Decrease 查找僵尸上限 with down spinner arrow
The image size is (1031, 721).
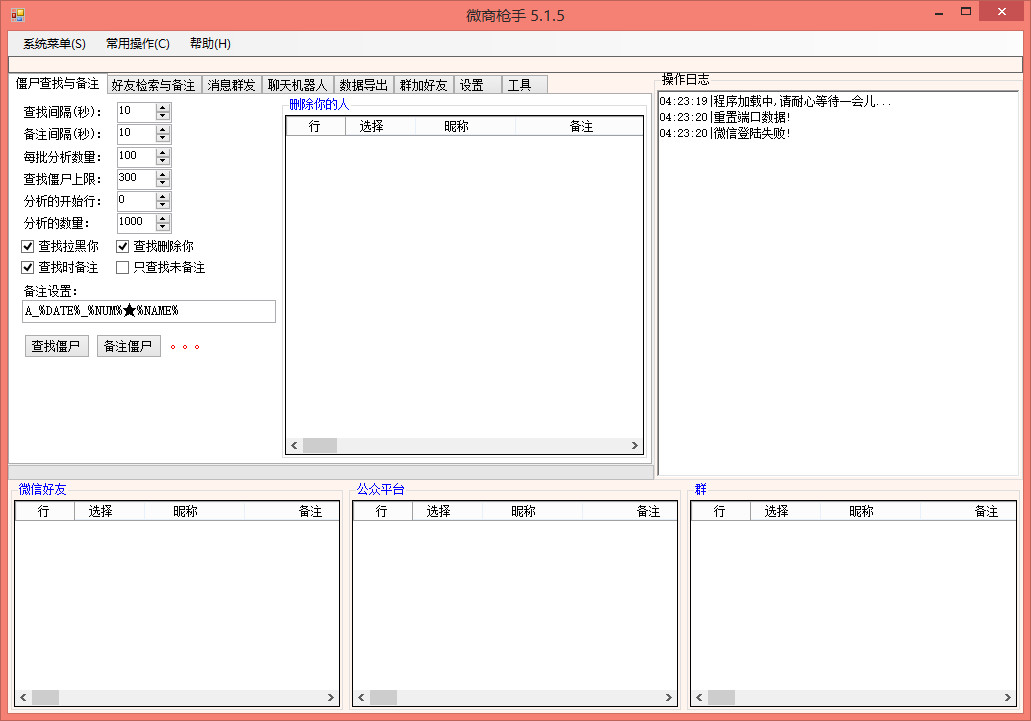coord(163,183)
